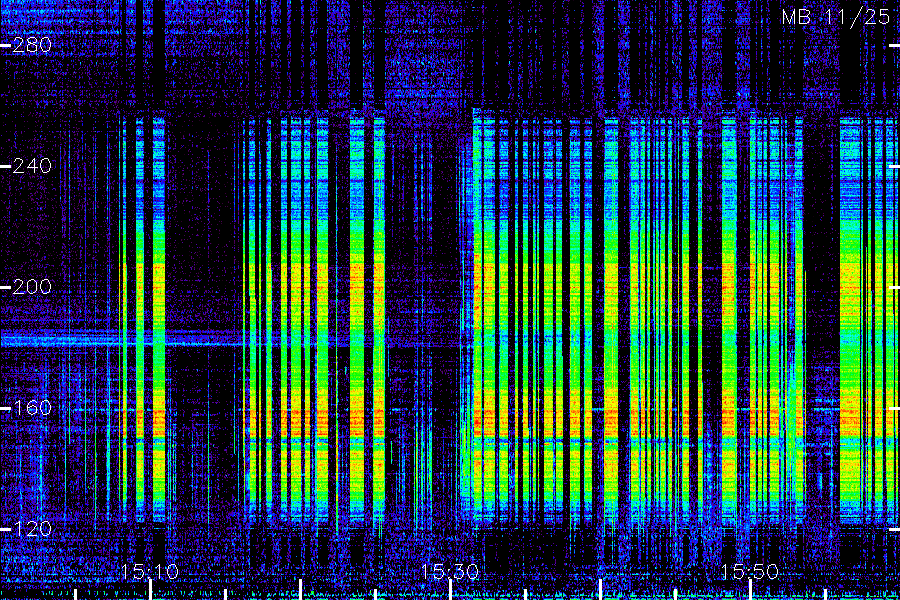This screenshot has height=600, width=900.
Task: Click the 15:50 time axis label
Action: pyautogui.click(x=750, y=572)
